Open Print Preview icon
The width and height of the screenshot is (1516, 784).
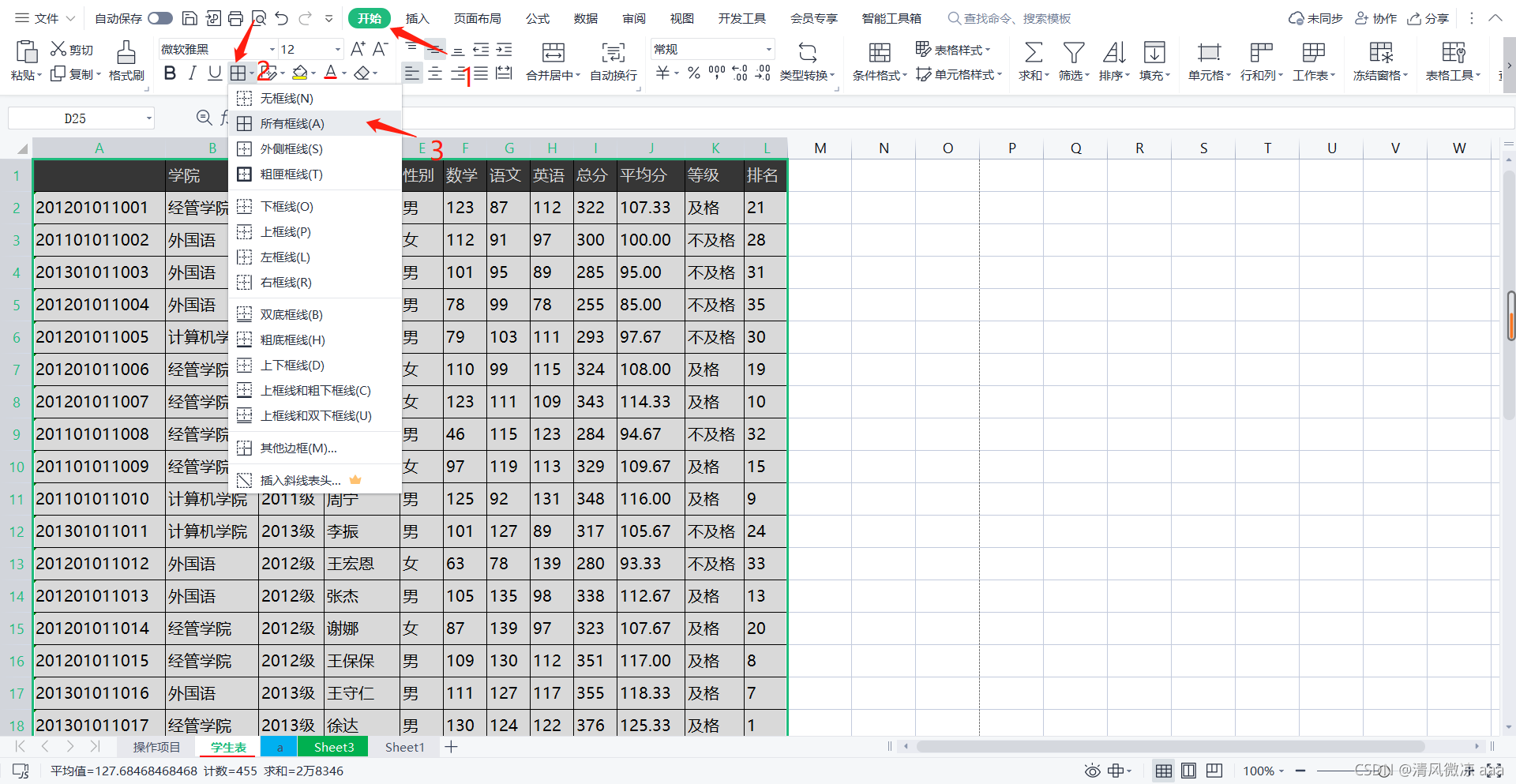(258, 18)
